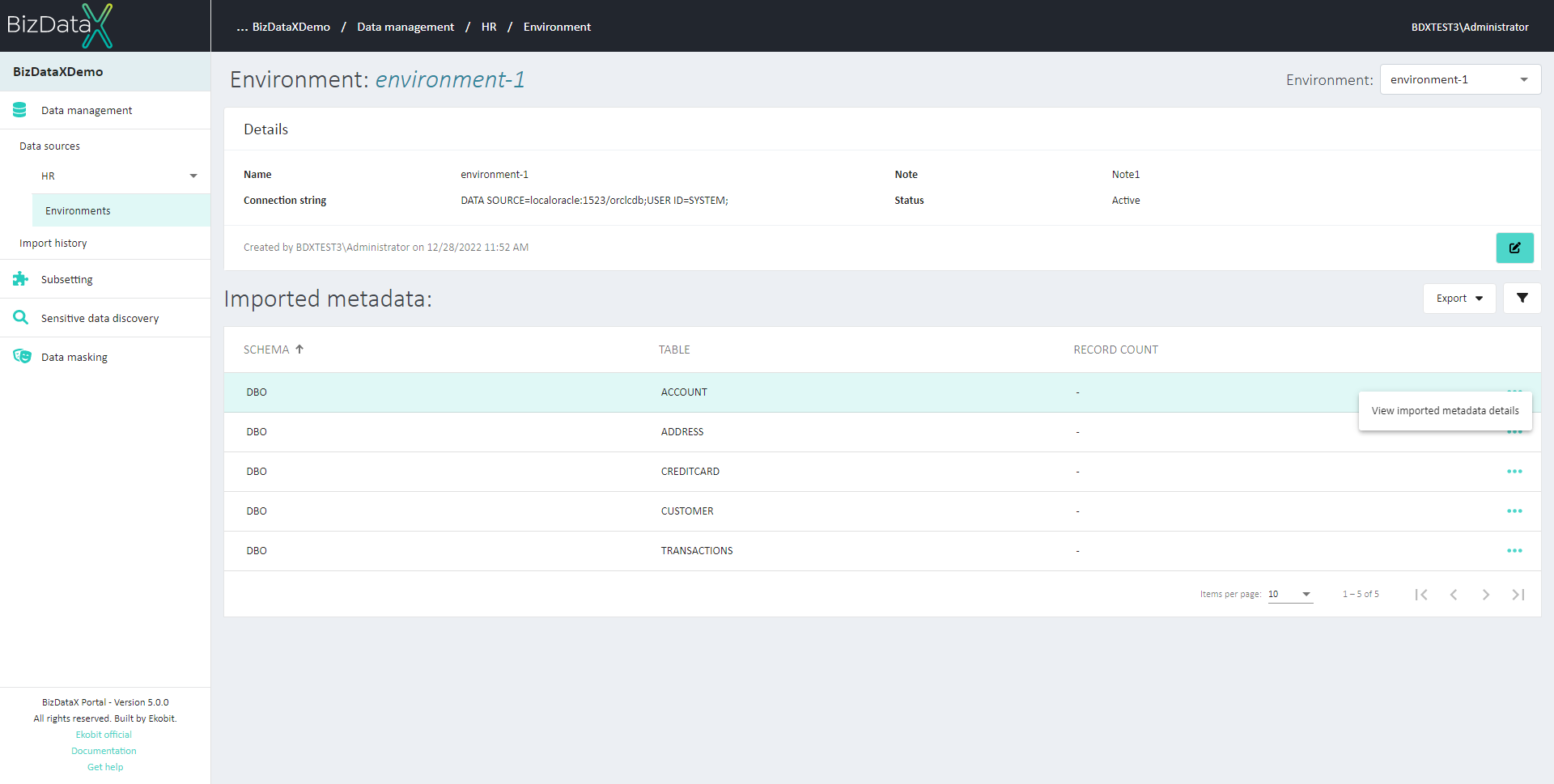Image resolution: width=1554 pixels, height=784 pixels.
Task: Open actions menu for TRANSACTIONS row
Action: [1514, 551]
